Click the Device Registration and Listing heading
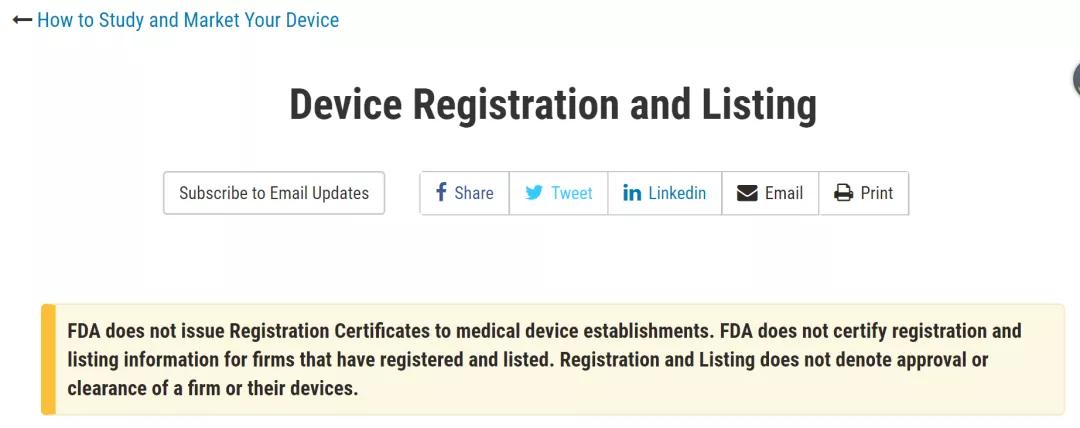This screenshot has height=428, width=1080. coord(553,105)
